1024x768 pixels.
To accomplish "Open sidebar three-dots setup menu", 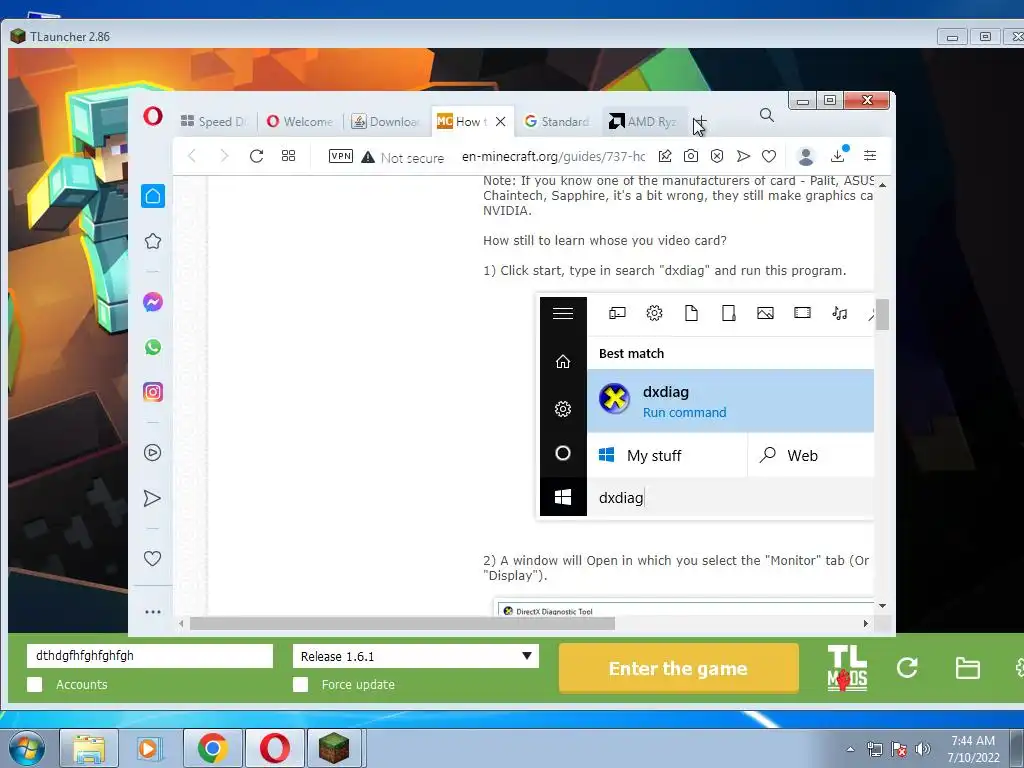I will [x=153, y=612].
